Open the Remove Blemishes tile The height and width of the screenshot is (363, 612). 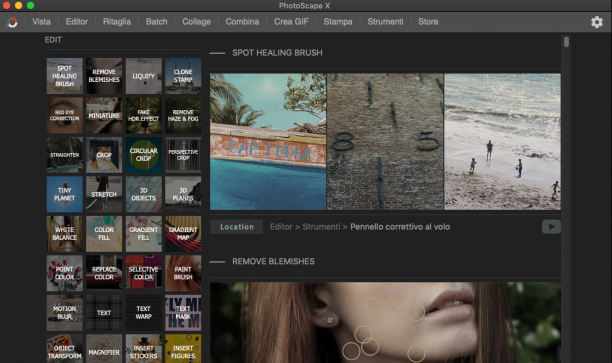click(x=104, y=76)
